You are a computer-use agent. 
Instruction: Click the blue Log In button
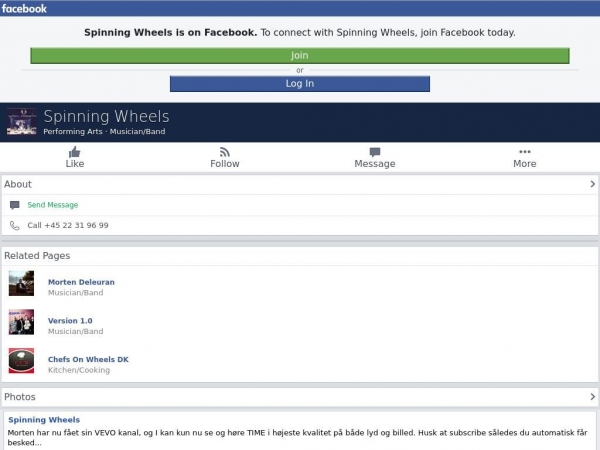300,84
